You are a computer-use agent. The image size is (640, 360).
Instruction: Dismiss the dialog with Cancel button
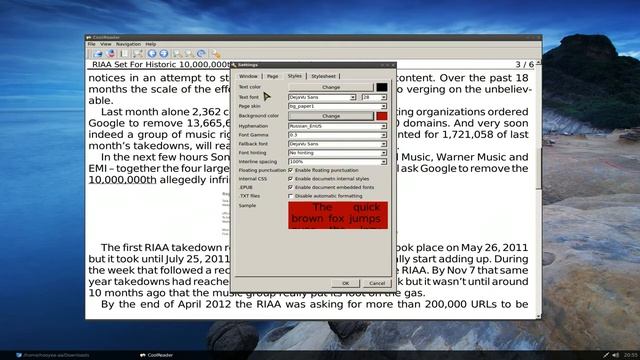pyautogui.click(x=377, y=283)
